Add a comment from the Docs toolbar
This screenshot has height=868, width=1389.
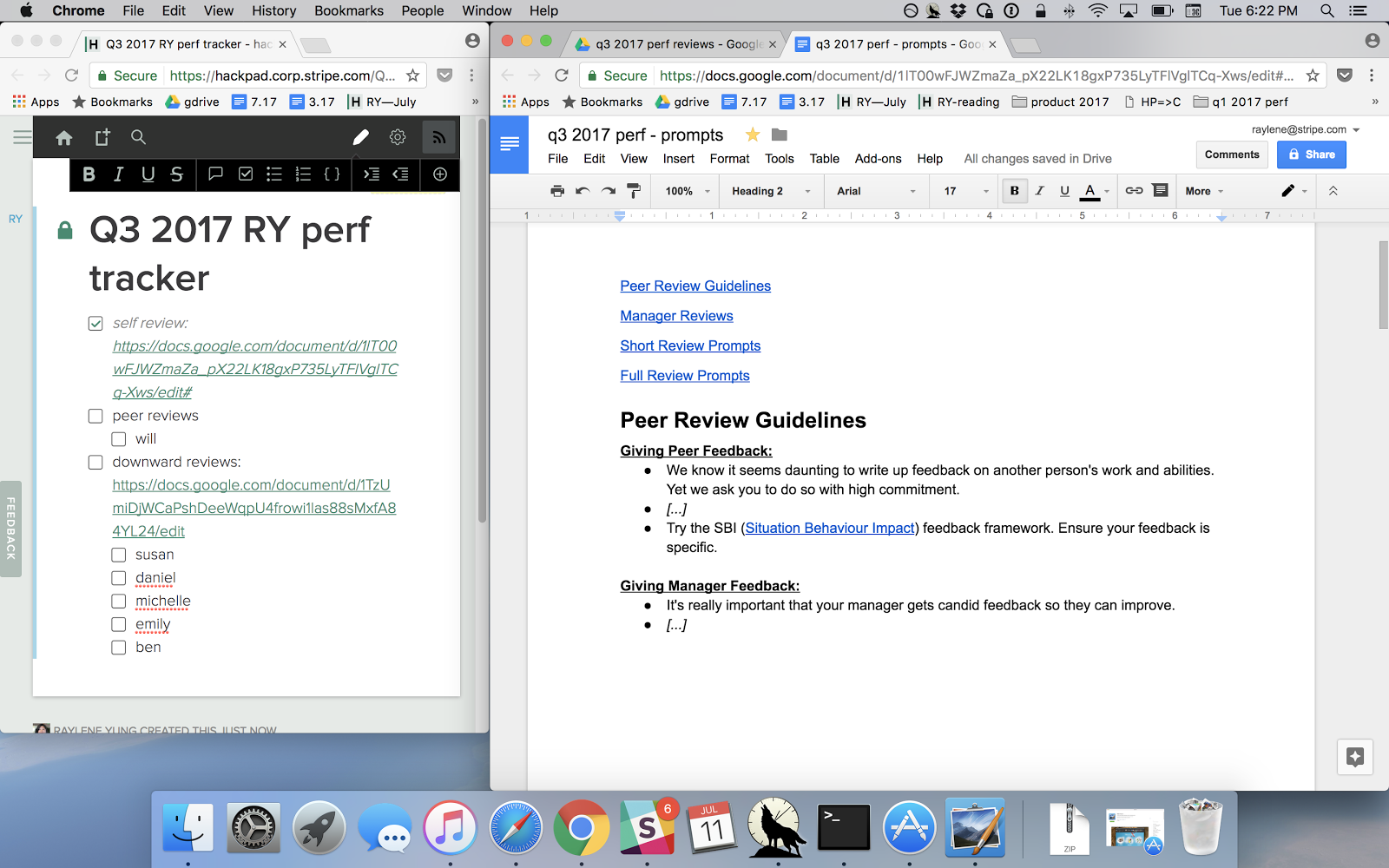pos(1160,191)
